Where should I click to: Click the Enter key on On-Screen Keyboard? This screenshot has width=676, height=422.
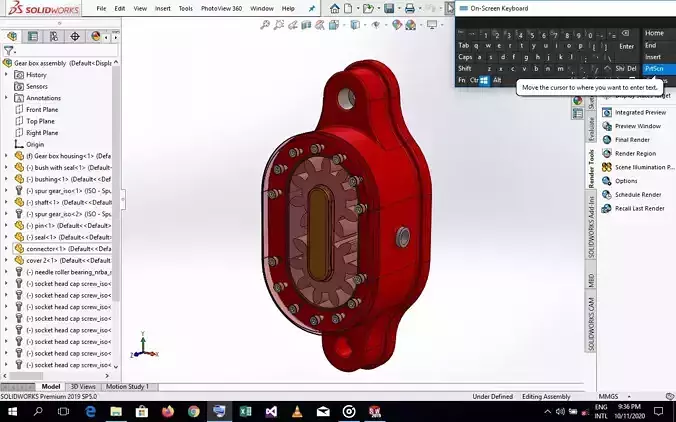[626, 46]
